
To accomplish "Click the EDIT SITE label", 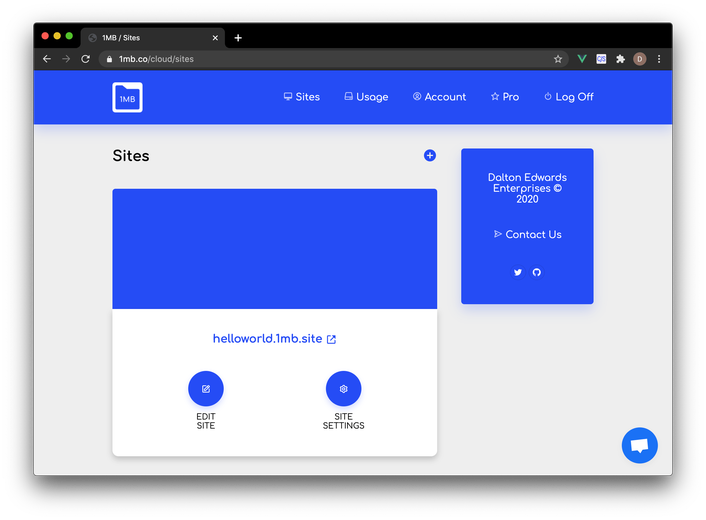I will (206, 421).
